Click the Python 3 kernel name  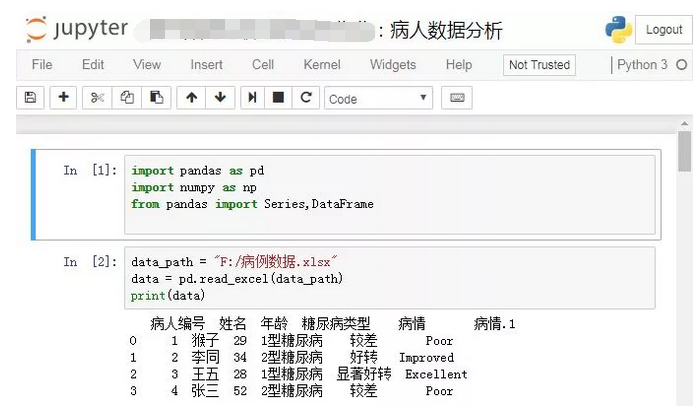pos(642,65)
